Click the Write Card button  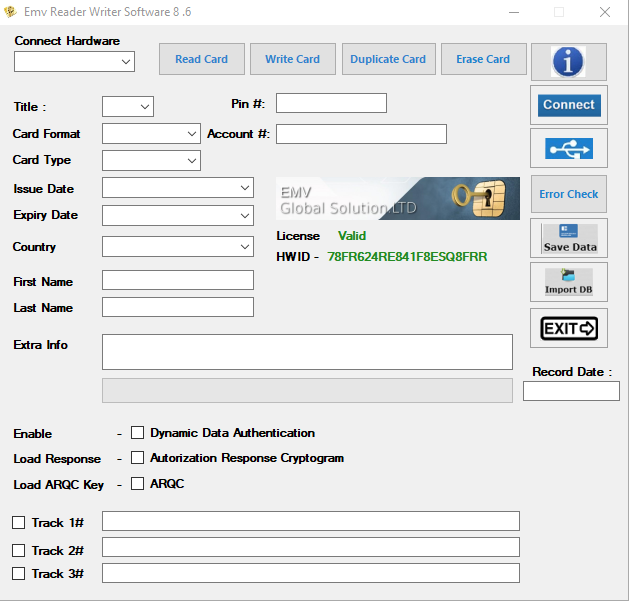(x=292, y=59)
